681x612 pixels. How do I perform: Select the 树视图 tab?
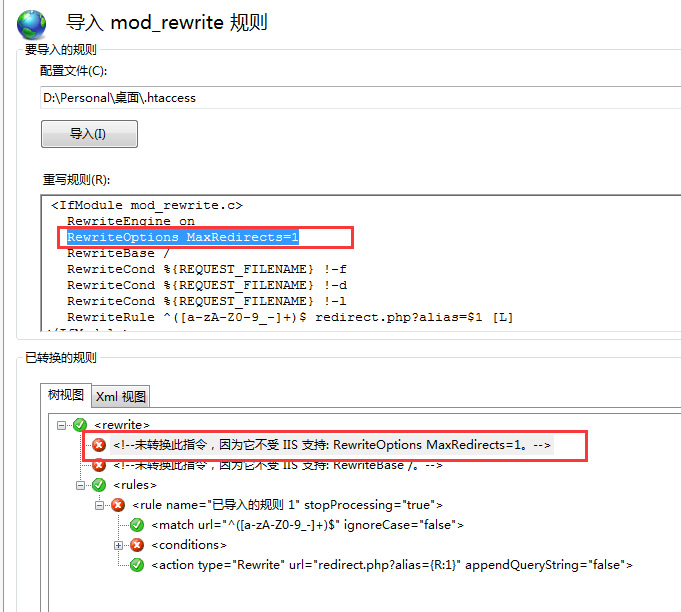(66, 395)
